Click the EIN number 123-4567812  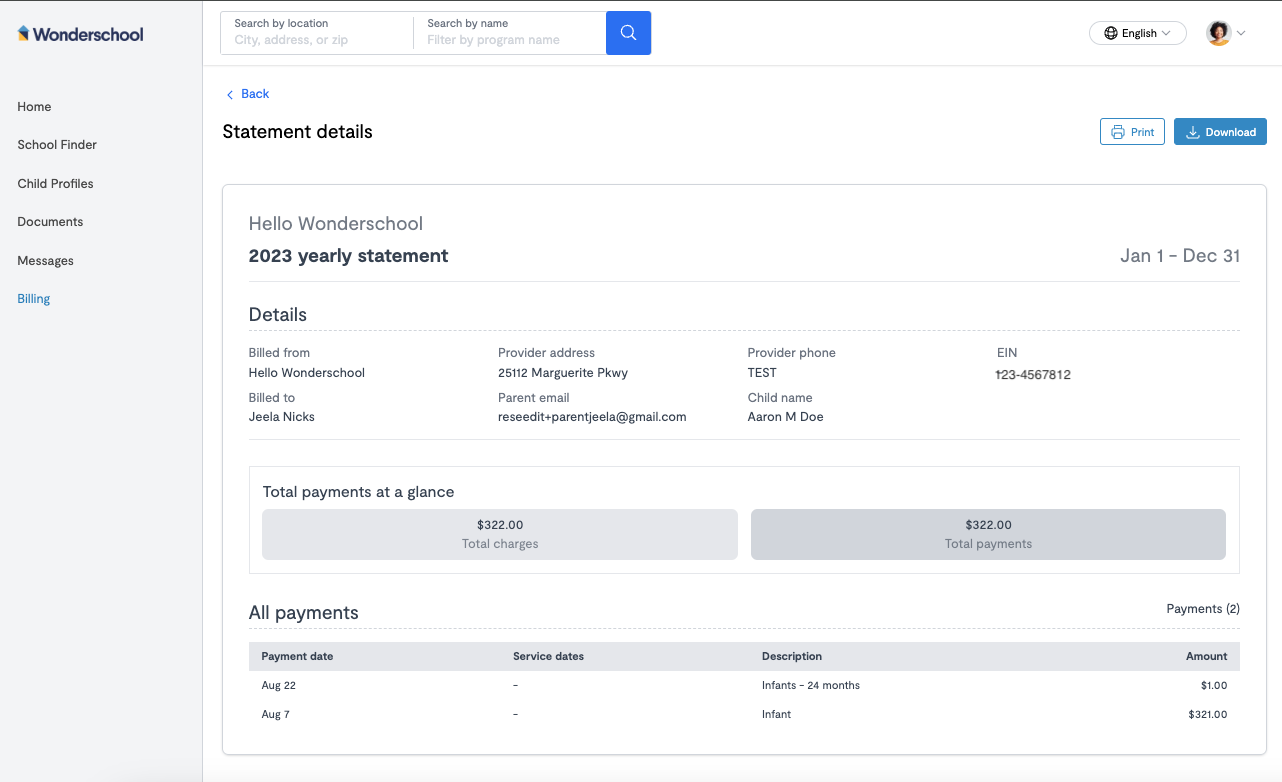tap(1034, 375)
